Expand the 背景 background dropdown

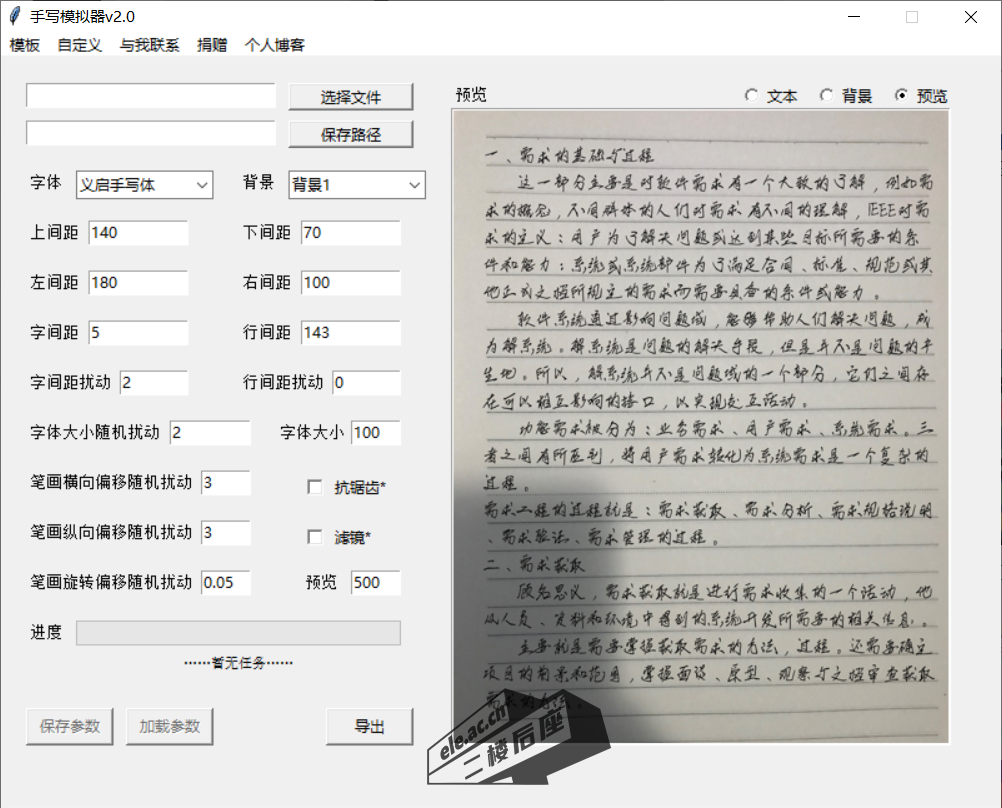click(x=357, y=185)
